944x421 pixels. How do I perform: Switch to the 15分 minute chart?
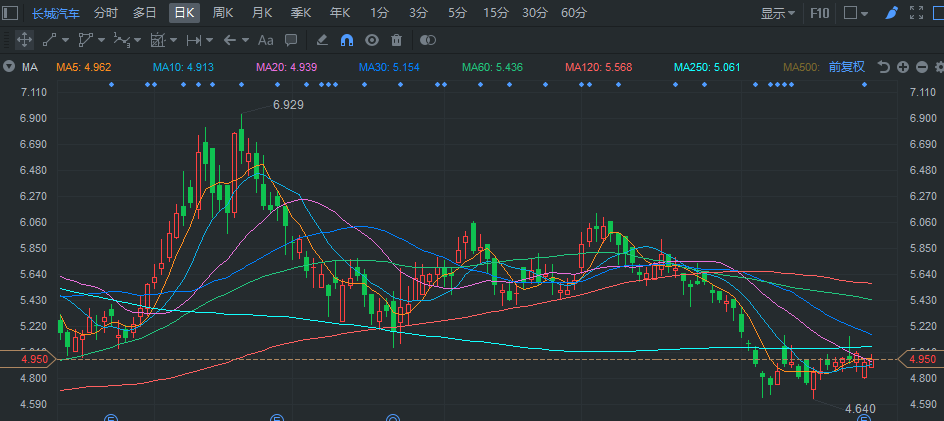pos(496,13)
